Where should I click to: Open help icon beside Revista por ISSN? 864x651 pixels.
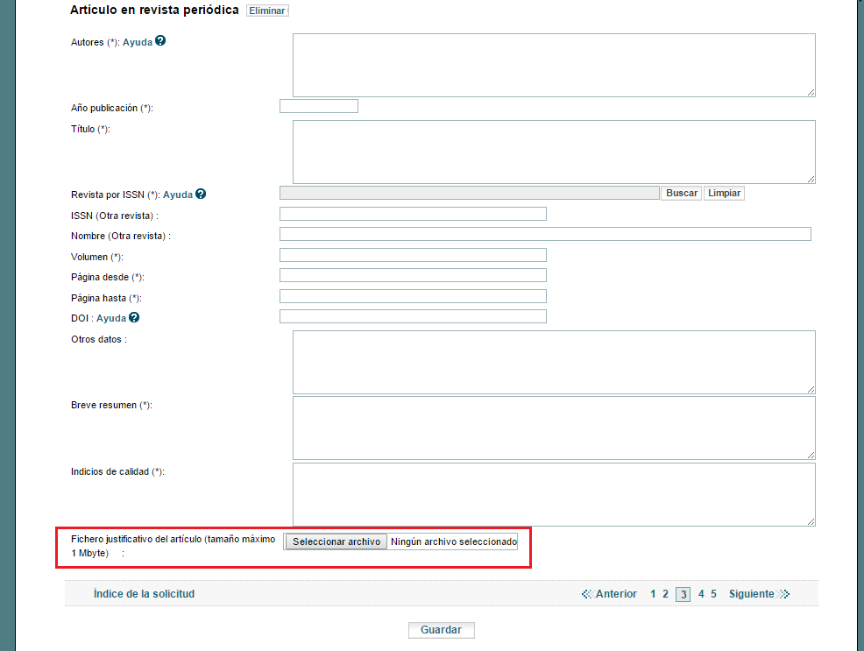point(201,193)
